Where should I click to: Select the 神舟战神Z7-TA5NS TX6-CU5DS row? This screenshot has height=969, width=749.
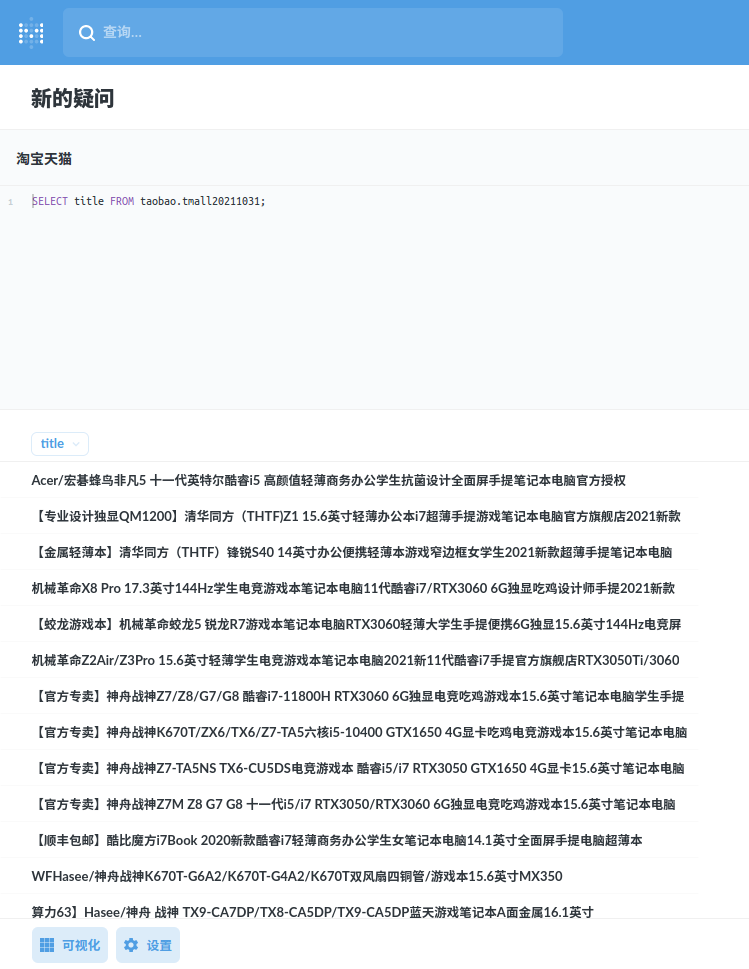click(x=349, y=768)
